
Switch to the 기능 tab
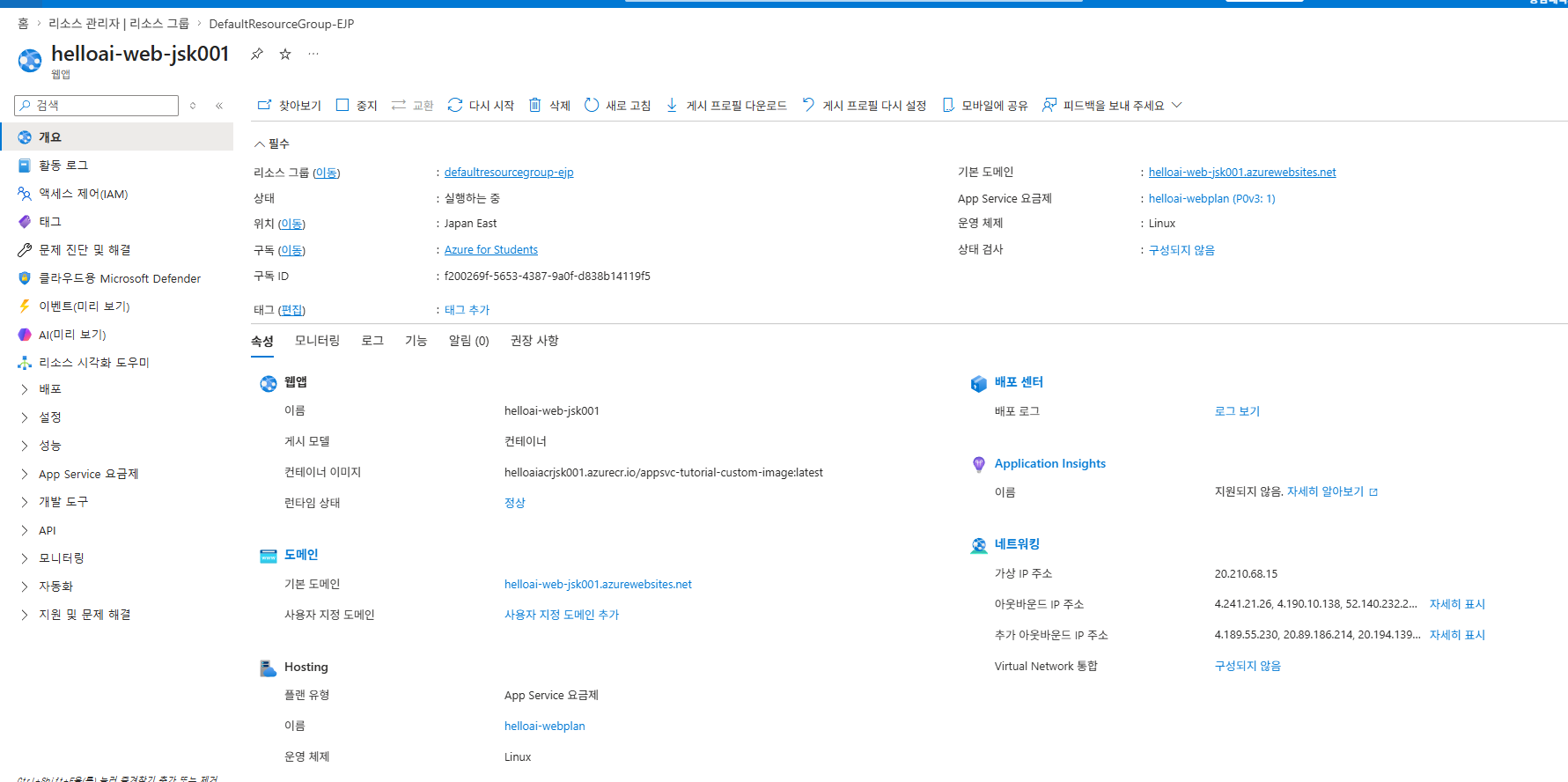pyautogui.click(x=416, y=341)
